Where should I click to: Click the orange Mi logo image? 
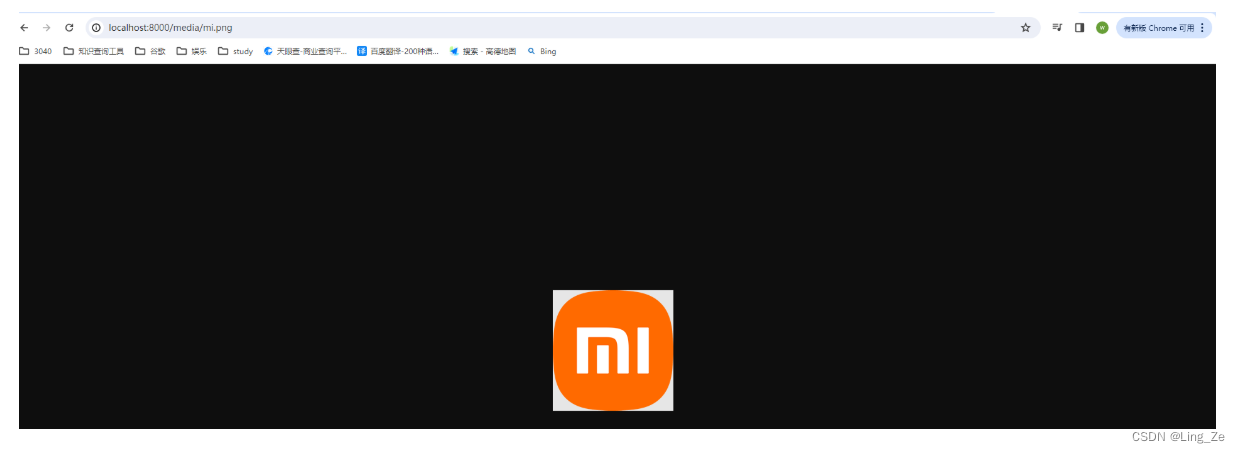613,350
